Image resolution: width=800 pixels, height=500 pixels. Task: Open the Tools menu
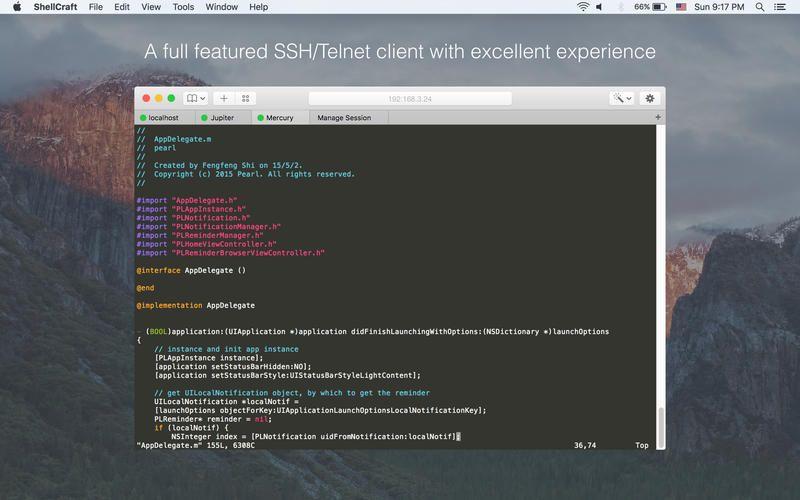183,7
